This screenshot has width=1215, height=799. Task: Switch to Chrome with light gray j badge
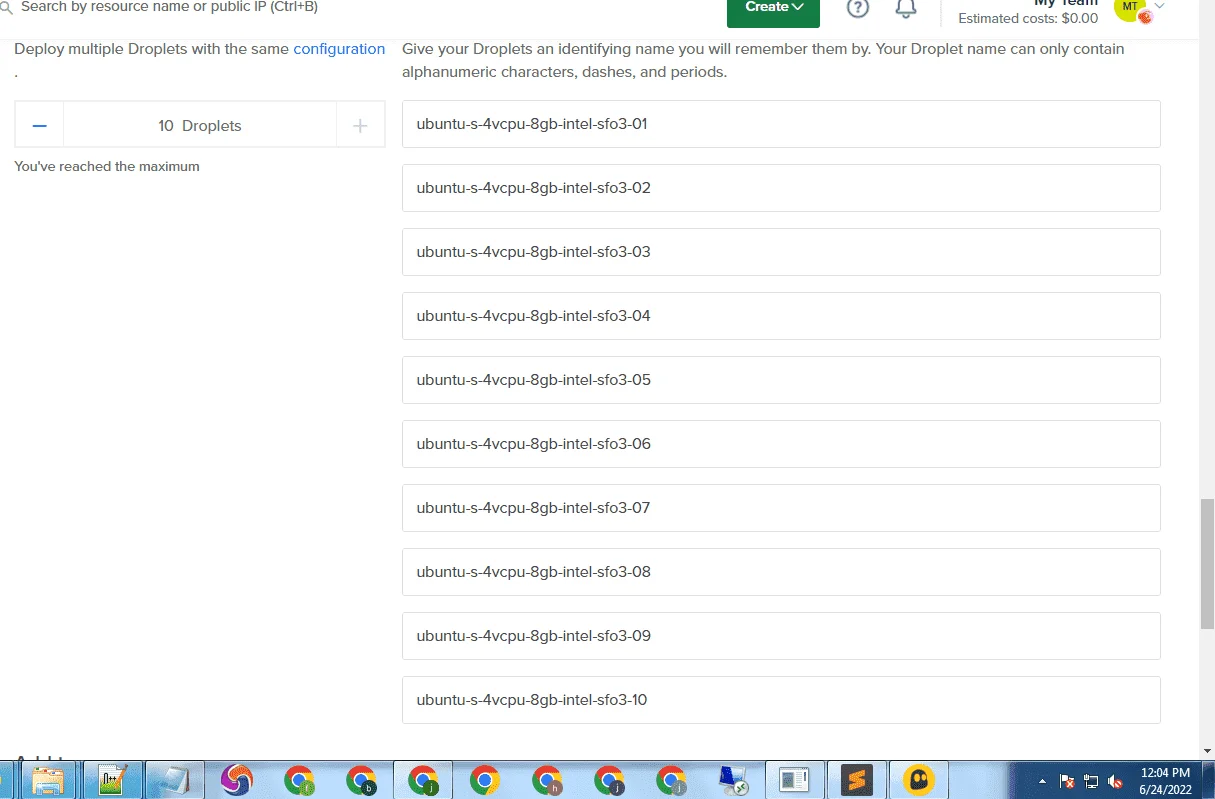tap(671, 780)
